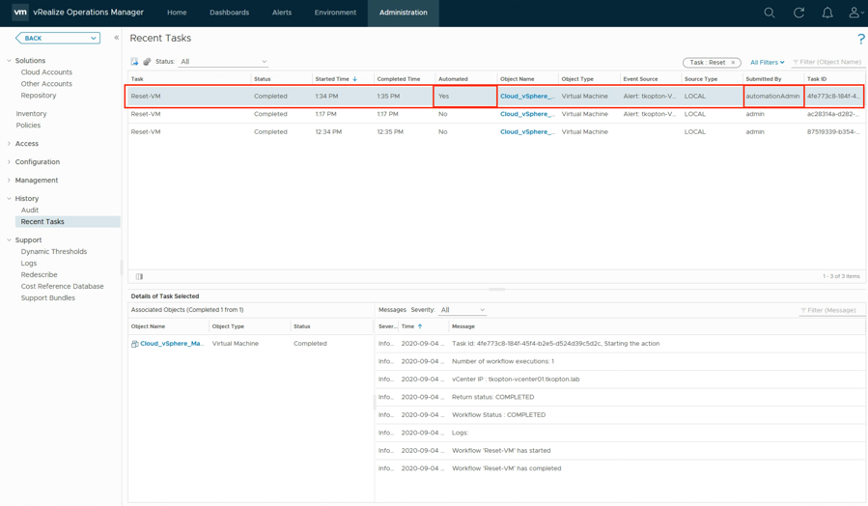Open column chooser icon below tasks table

140,276
